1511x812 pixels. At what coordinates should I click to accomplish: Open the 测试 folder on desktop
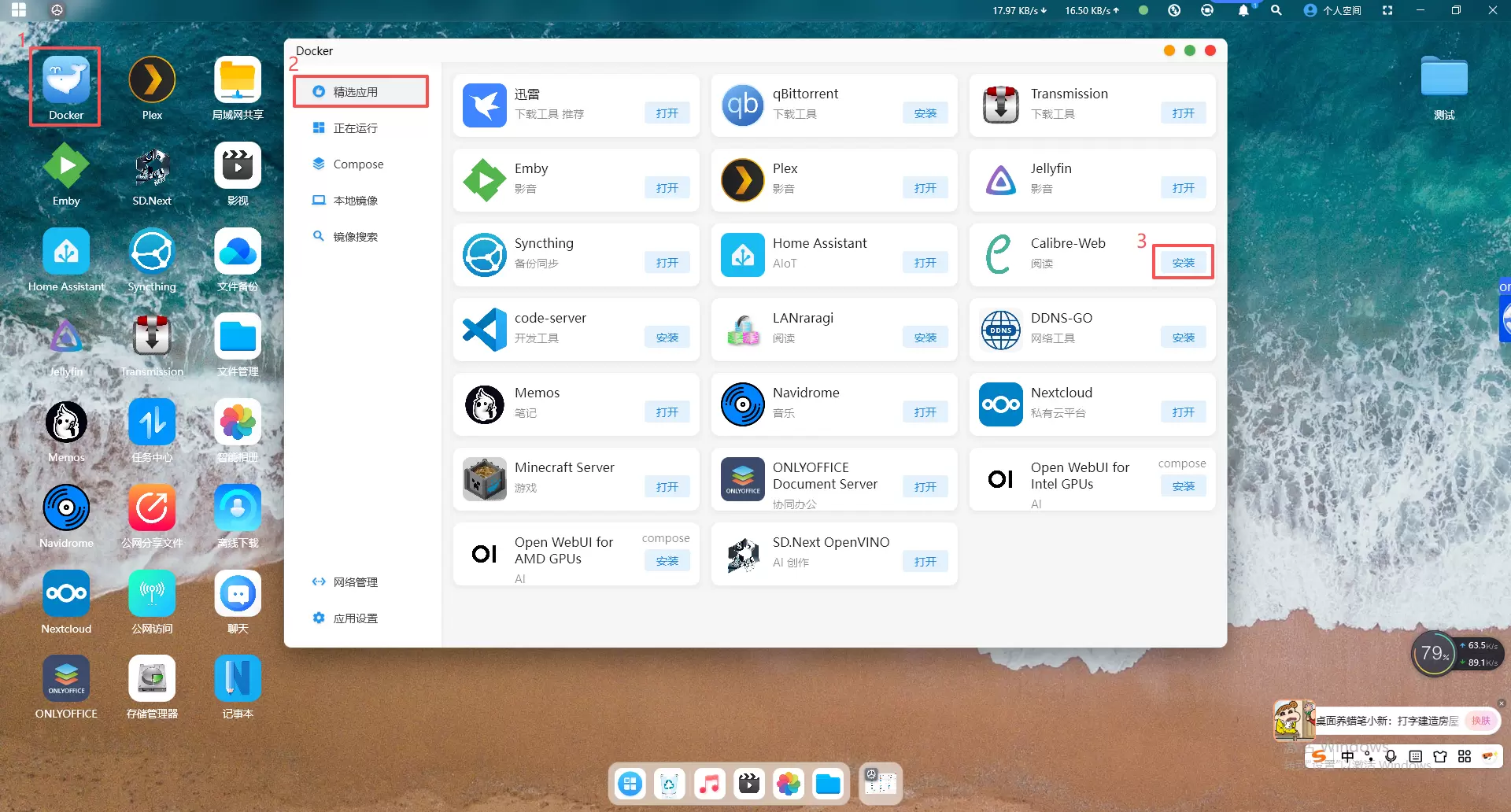coord(1444,82)
